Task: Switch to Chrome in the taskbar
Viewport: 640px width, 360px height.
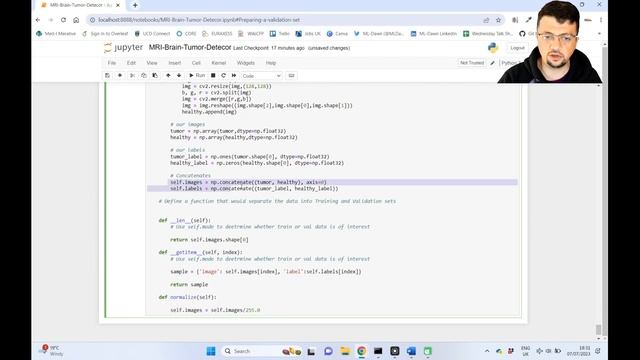Action: [362, 351]
